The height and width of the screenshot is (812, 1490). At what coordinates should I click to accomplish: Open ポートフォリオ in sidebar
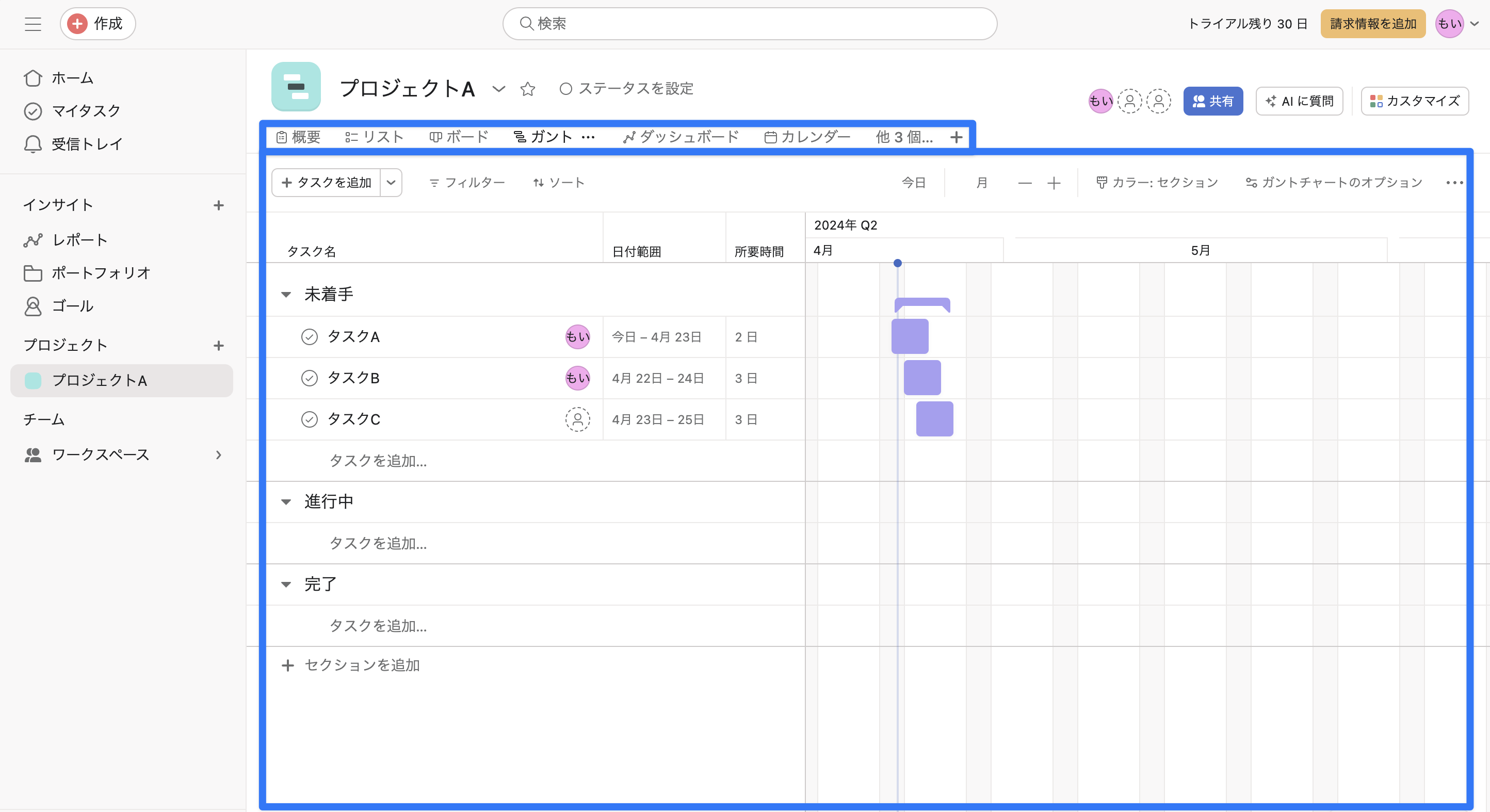coord(87,273)
